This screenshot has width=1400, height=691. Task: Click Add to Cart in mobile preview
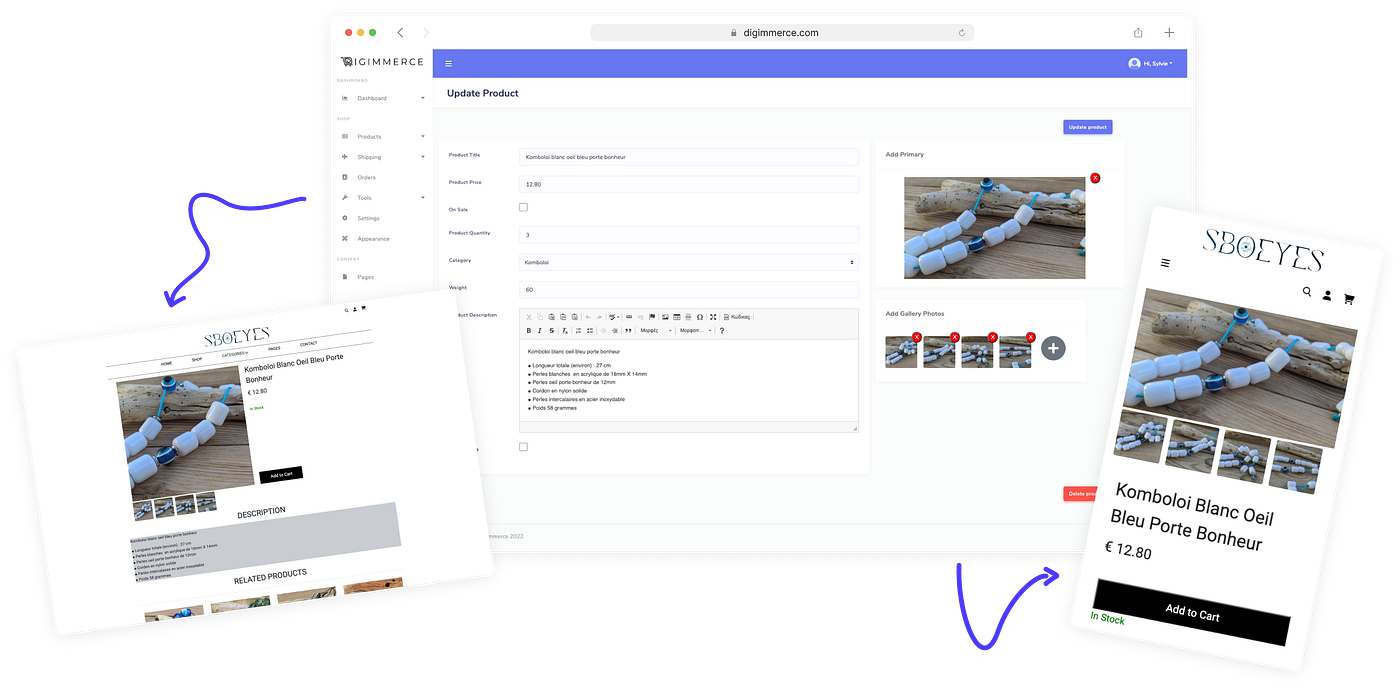pyautogui.click(x=1192, y=613)
